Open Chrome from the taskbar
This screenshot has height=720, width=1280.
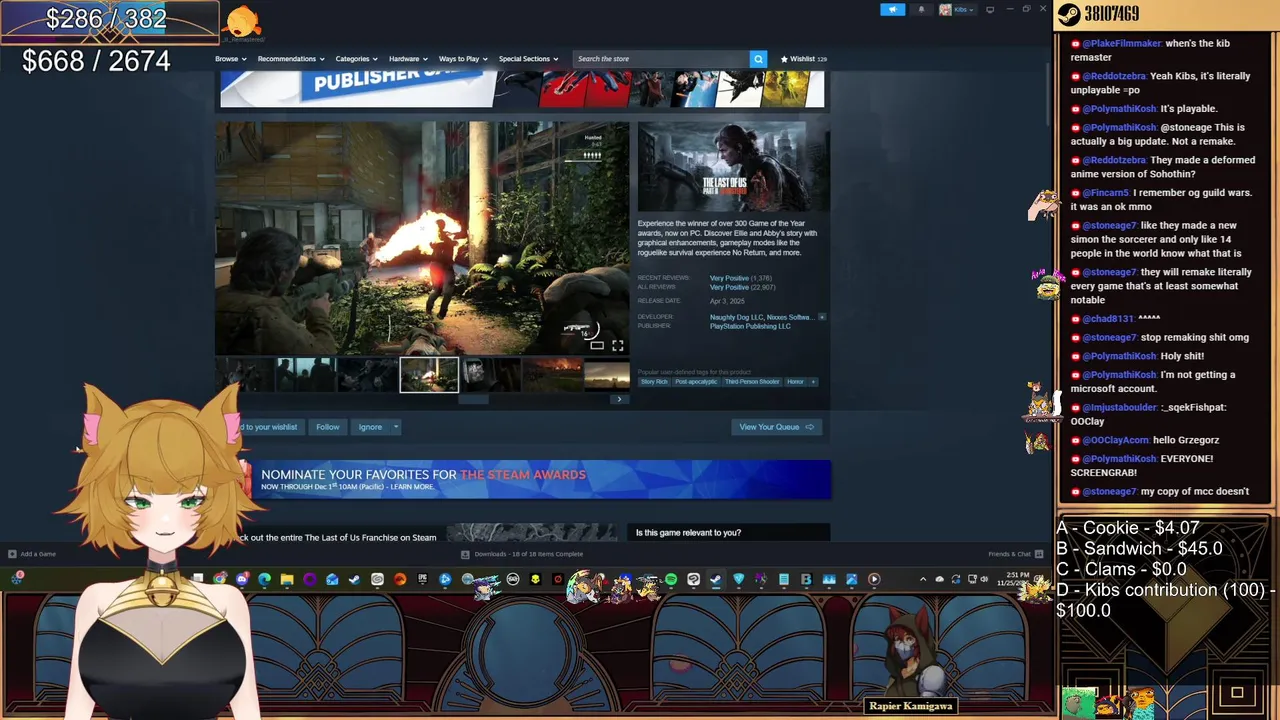(219, 579)
